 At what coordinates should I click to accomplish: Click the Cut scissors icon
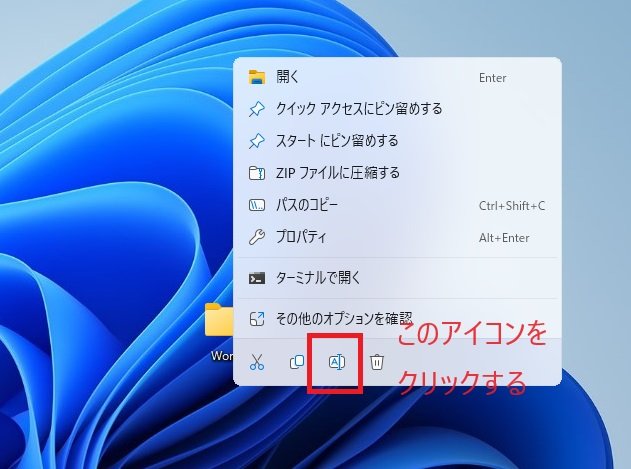pyautogui.click(x=257, y=362)
